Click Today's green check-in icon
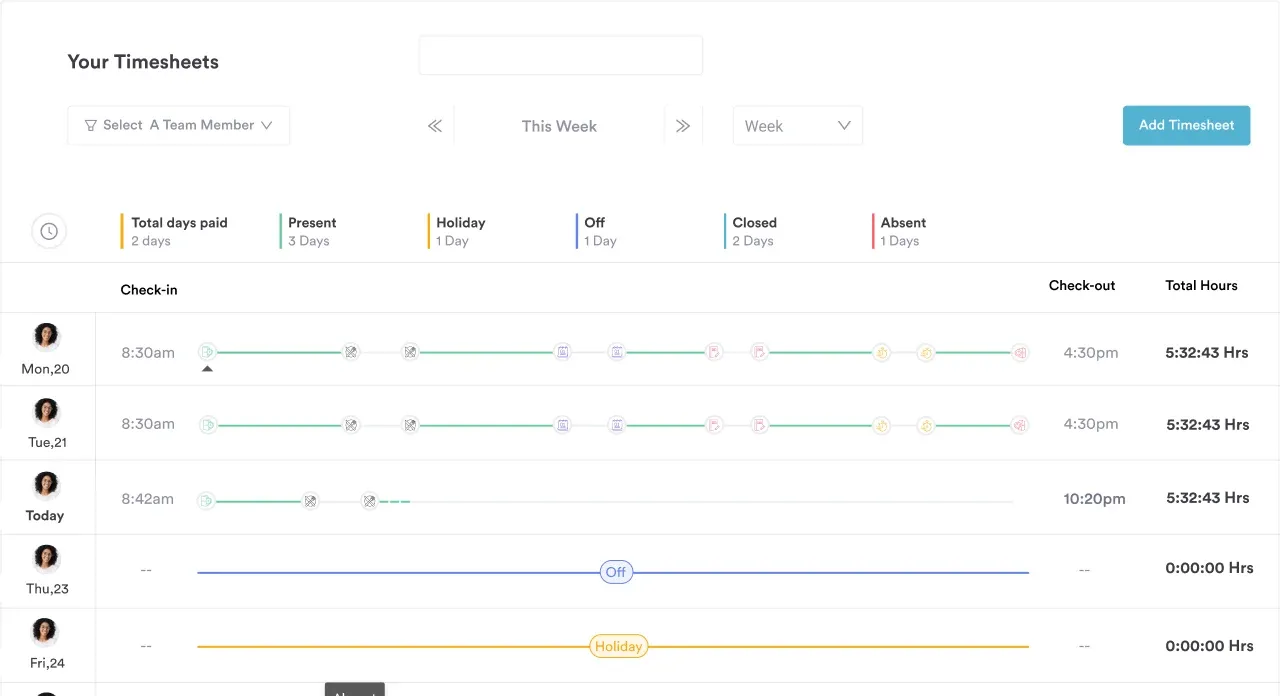Image resolution: width=1280 pixels, height=696 pixels. (x=206, y=501)
